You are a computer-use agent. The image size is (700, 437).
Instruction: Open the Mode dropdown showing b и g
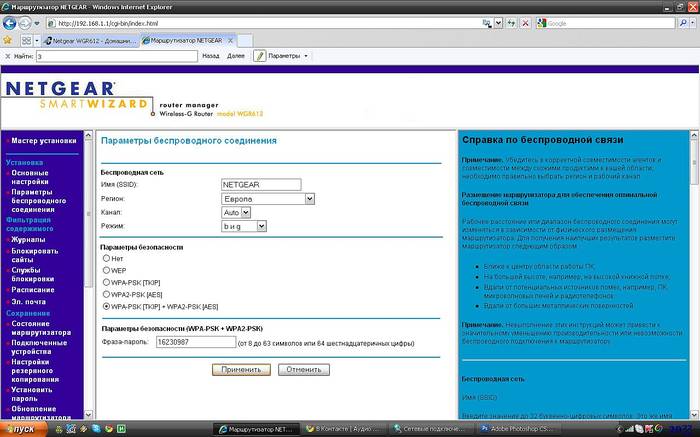[x=243, y=227]
